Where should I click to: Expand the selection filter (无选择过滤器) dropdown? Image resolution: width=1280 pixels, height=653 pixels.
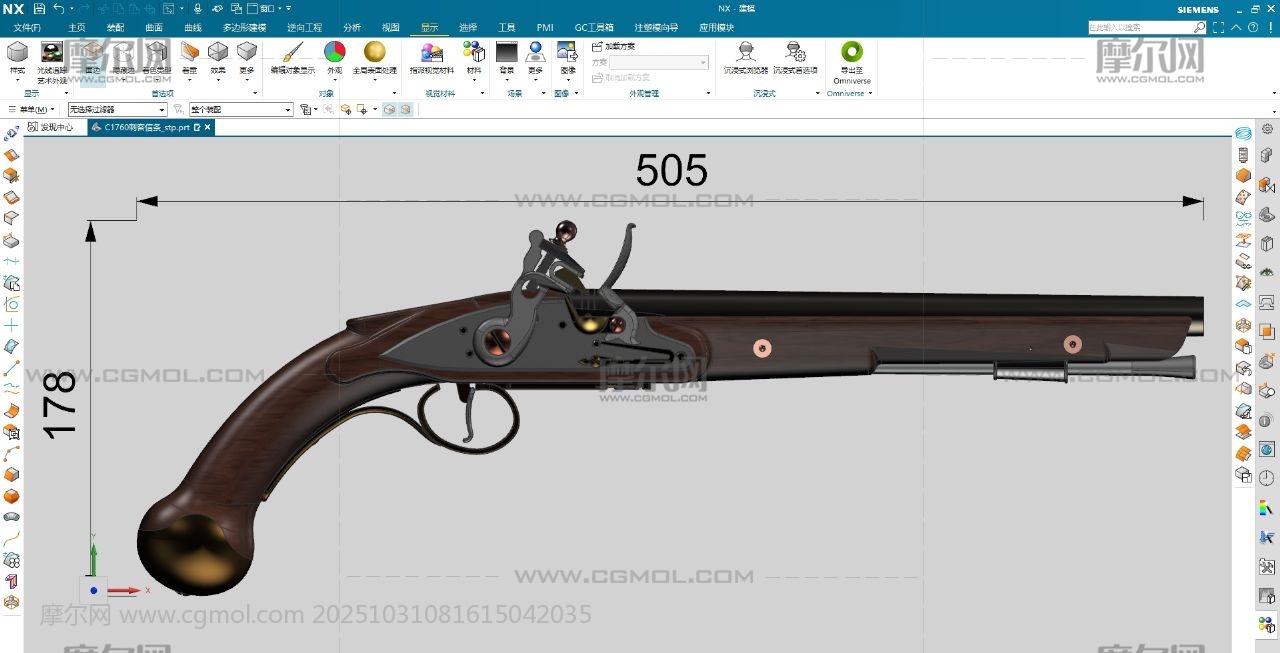pyautogui.click(x=162, y=110)
